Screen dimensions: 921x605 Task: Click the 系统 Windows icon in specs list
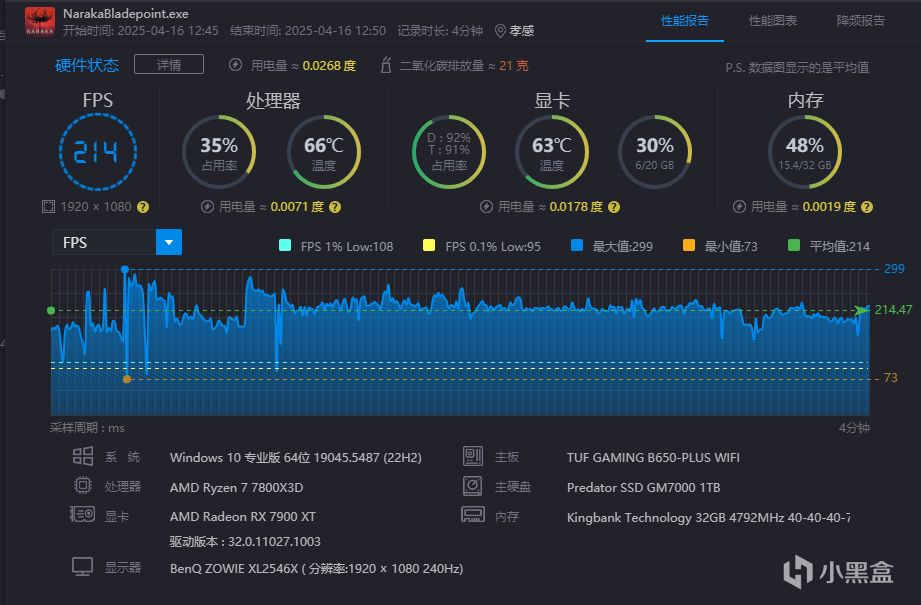click(83, 456)
